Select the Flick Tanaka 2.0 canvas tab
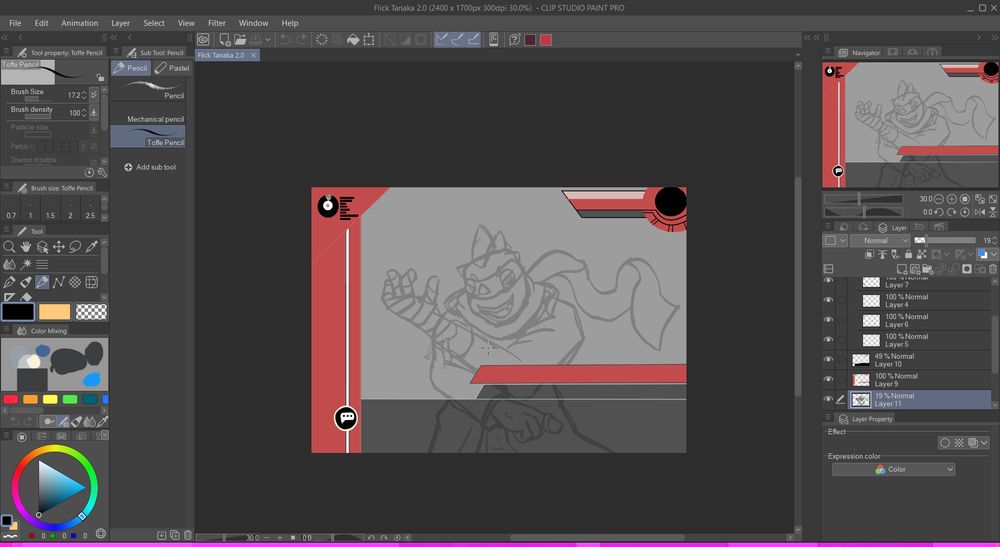Viewport: 1000px width, 547px height. (221, 55)
